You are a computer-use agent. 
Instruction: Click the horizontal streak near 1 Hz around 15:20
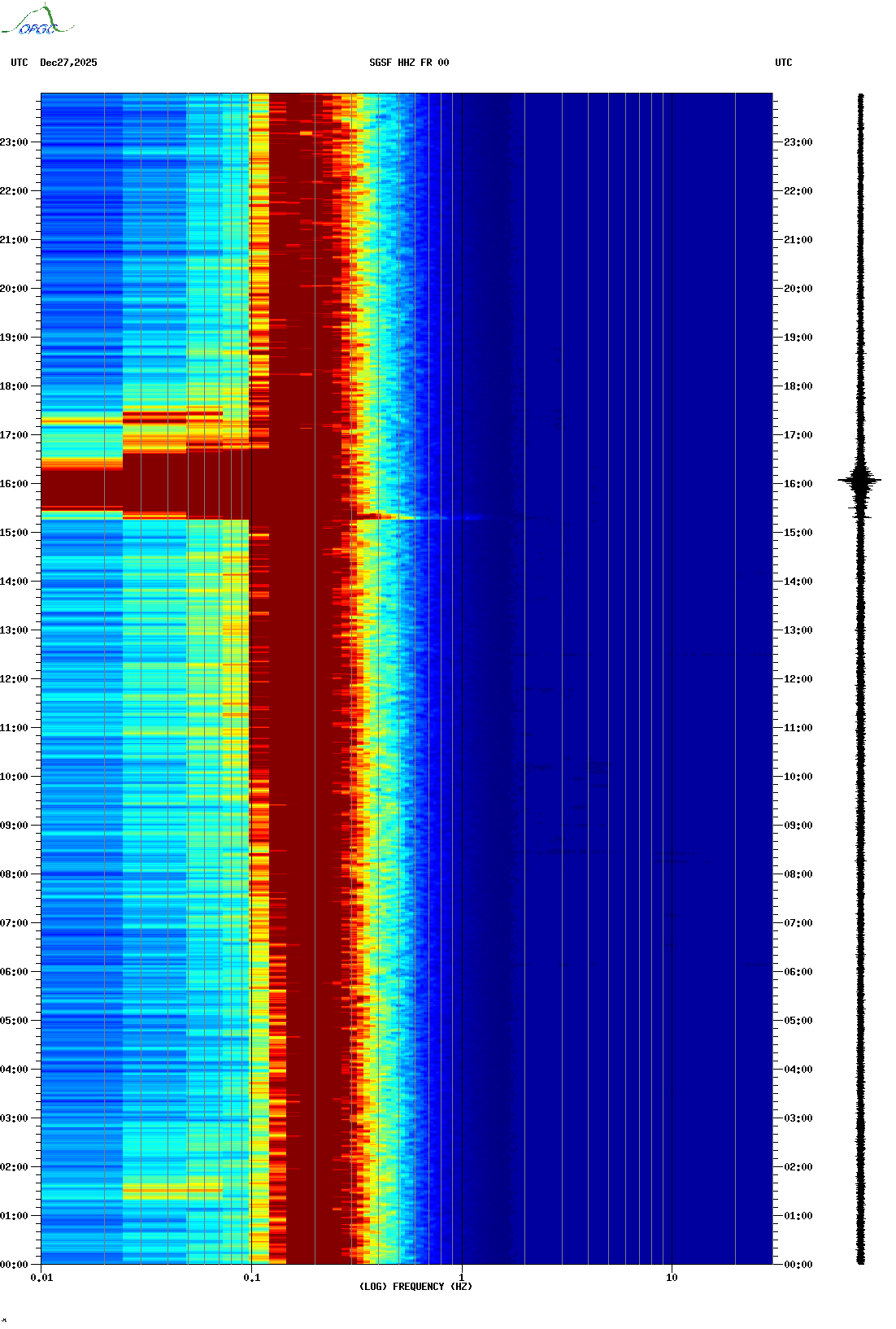455,517
